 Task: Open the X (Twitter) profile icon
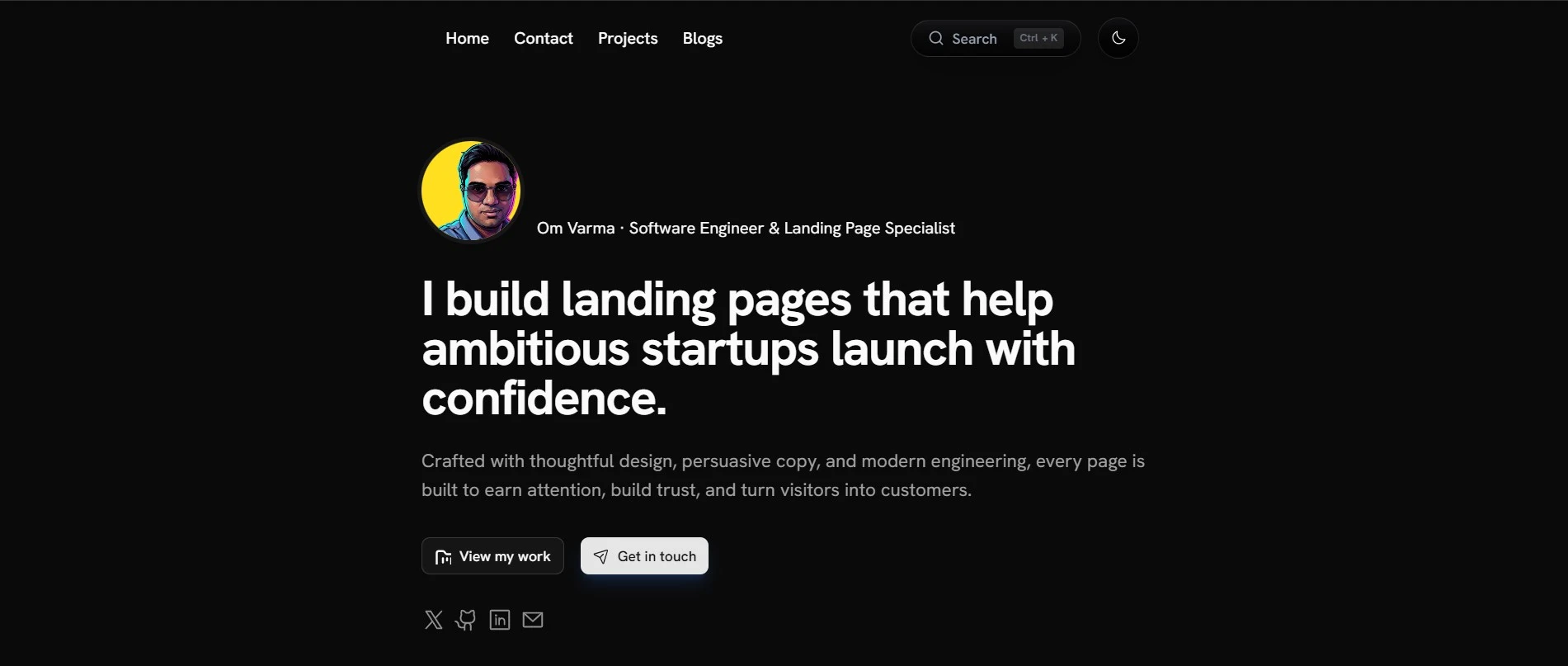click(x=434, y=620)
